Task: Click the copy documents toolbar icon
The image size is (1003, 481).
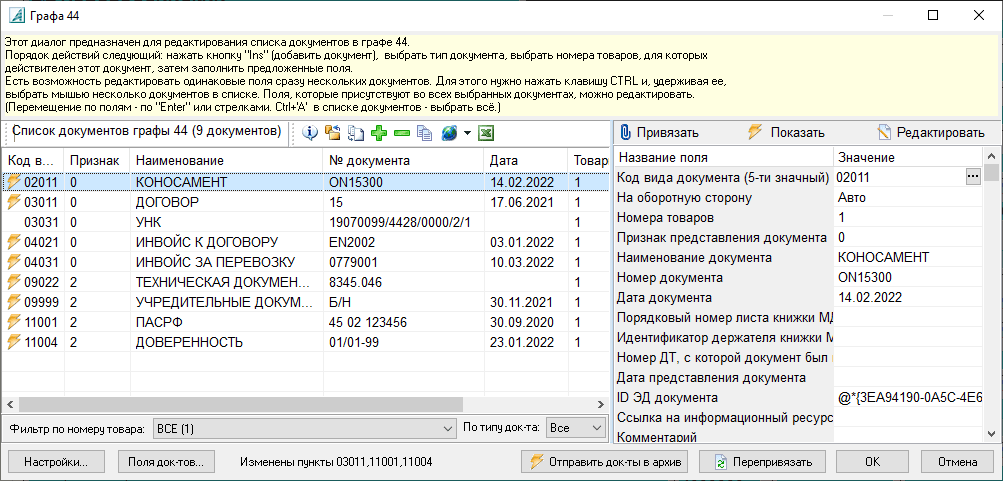Action: [424, 133]
